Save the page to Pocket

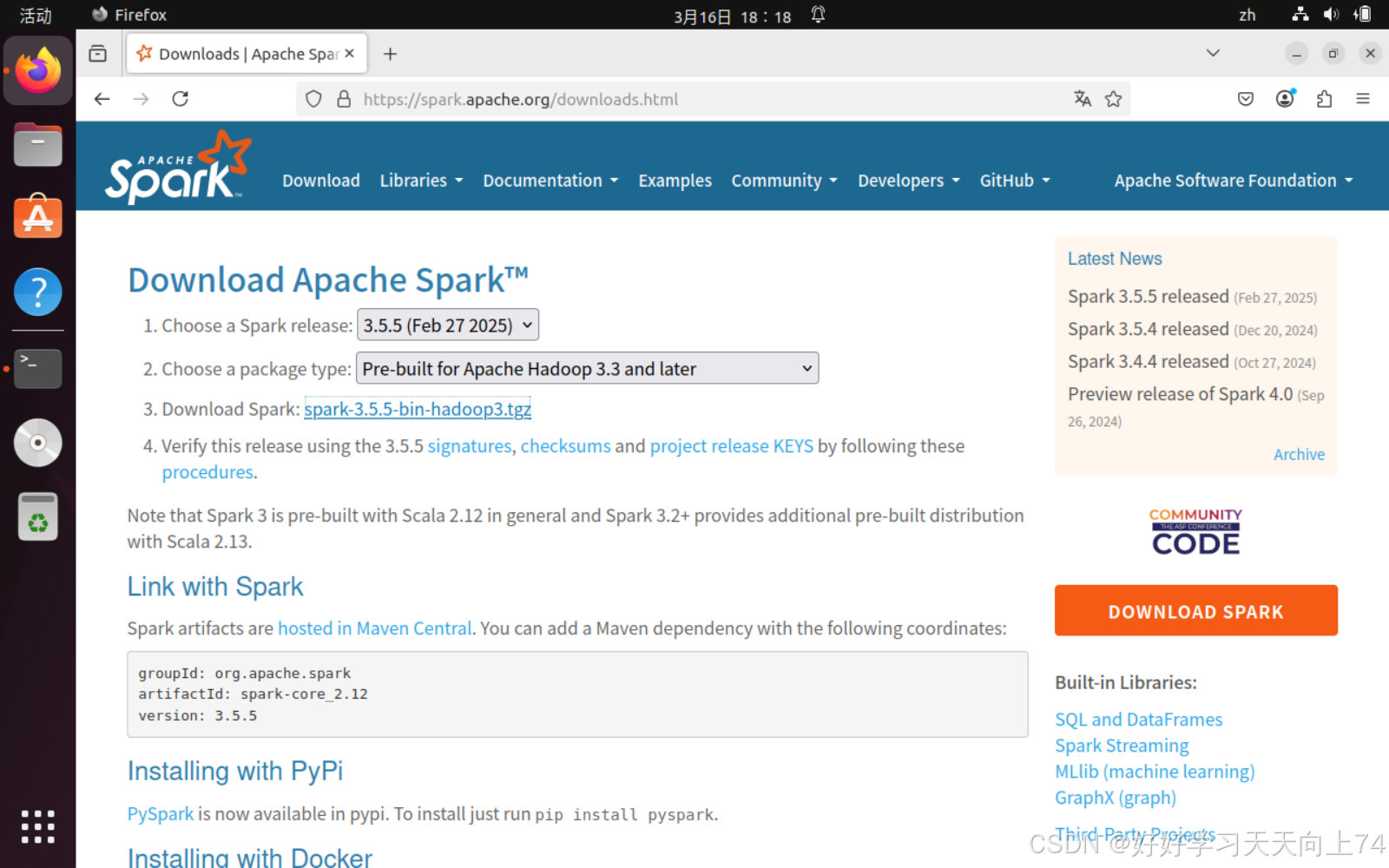click(1245, 98)
